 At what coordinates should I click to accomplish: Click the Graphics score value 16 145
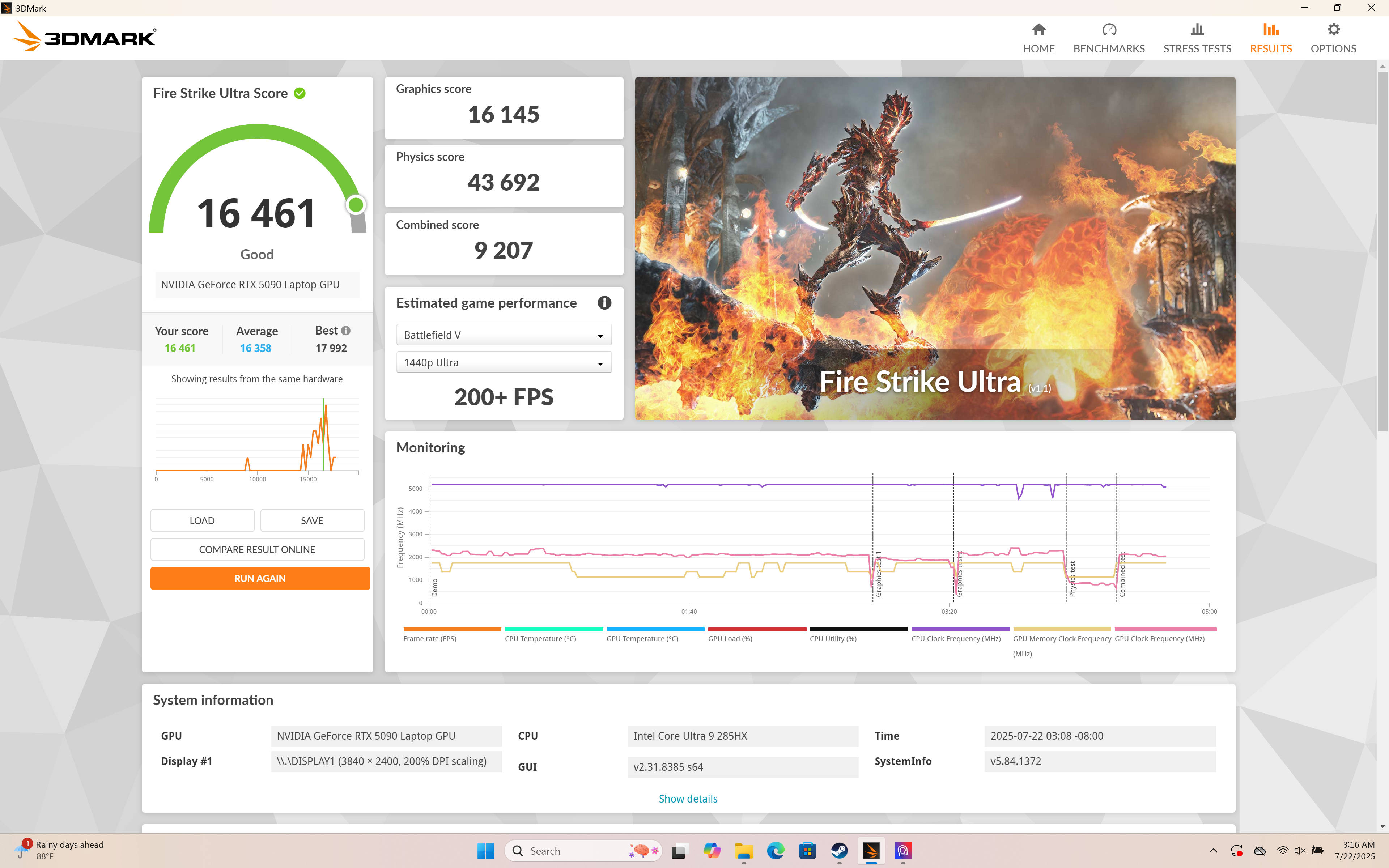click(504, 114)
